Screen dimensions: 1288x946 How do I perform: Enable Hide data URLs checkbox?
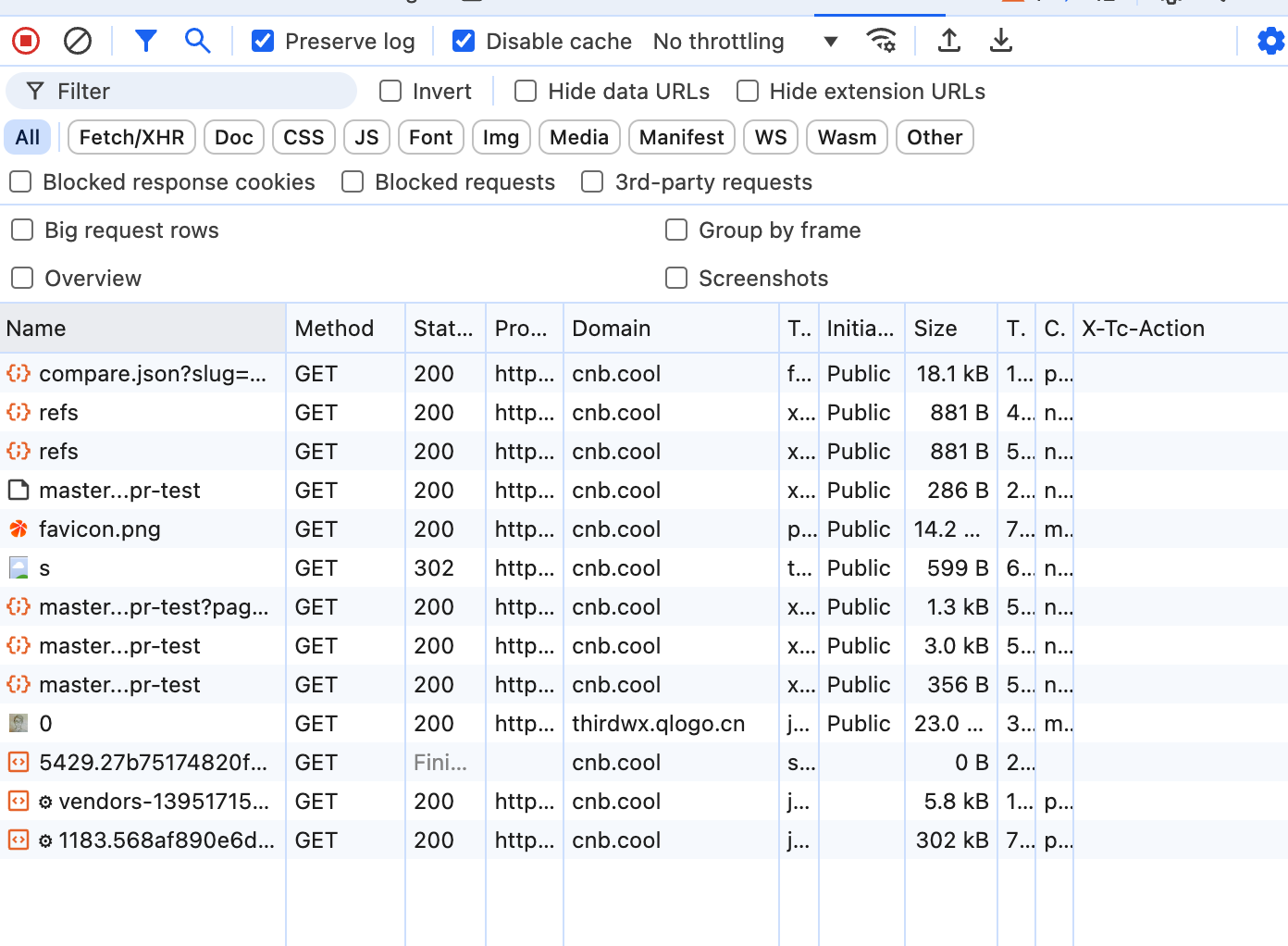(526, 91)
